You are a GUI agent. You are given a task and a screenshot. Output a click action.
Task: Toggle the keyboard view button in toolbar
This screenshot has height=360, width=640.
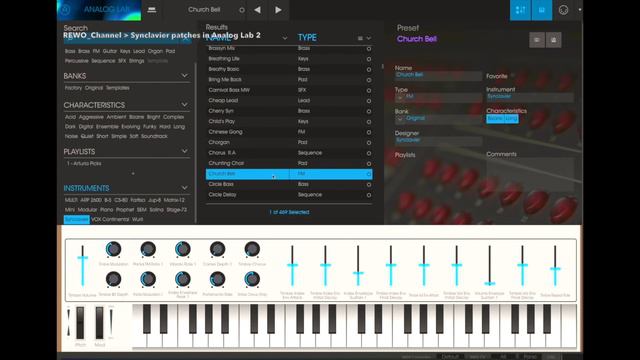[542, 10]
